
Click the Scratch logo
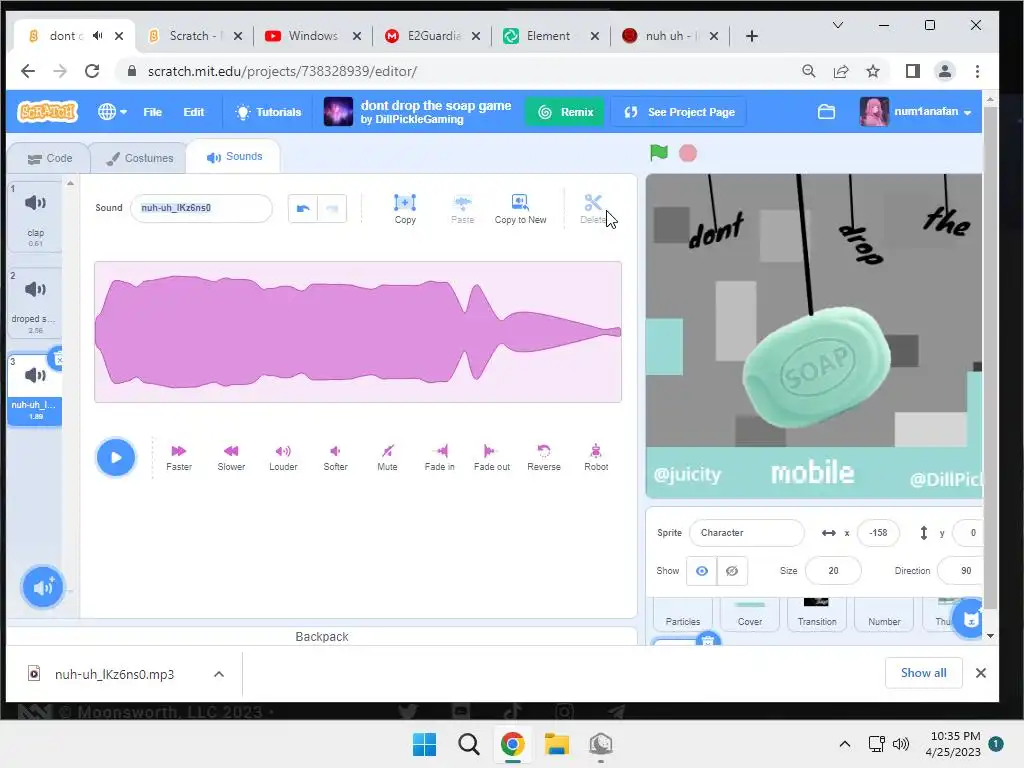pos(48,112)
